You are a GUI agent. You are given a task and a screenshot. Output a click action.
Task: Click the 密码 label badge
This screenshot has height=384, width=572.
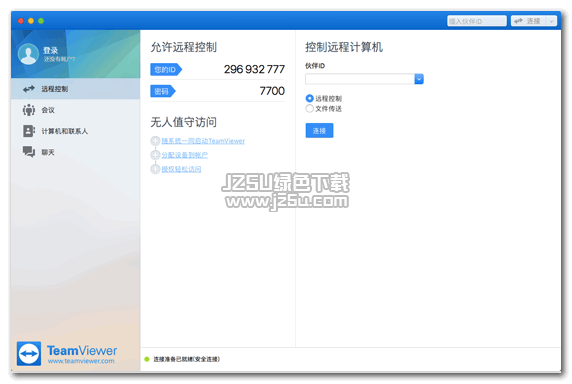[x=163, y=91]
